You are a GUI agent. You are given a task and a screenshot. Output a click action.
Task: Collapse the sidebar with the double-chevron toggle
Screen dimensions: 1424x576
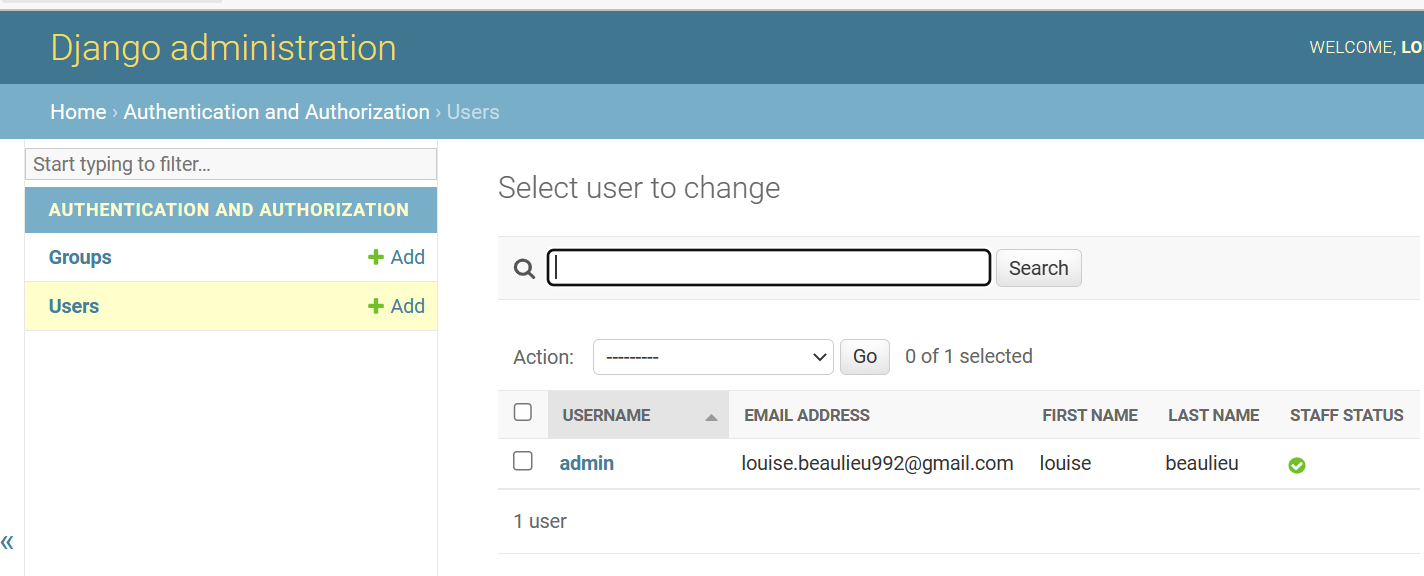7,542
